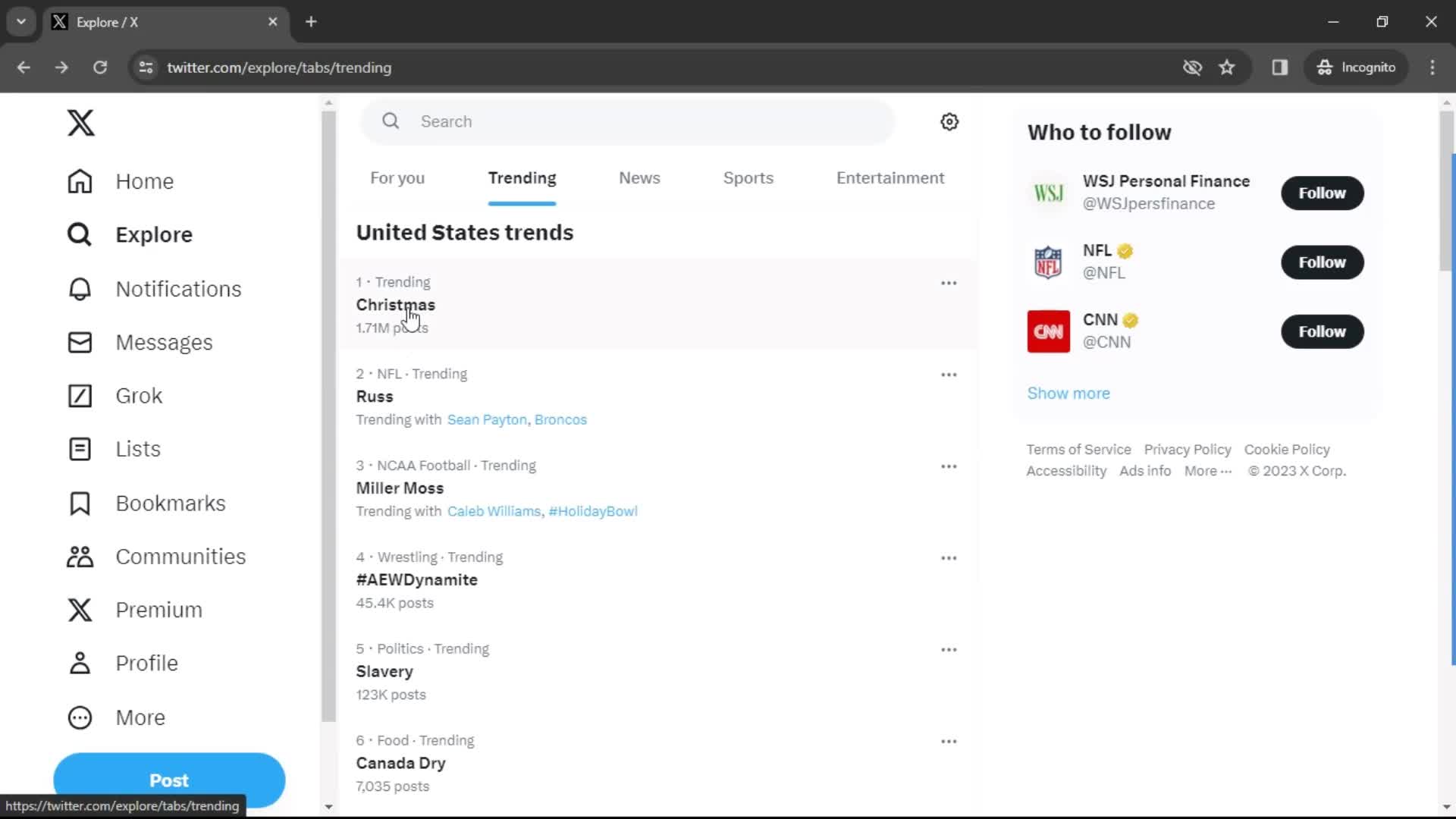This screenshot has height=819, width=1456.
Task: Open Grok from sidebar
Action: [x=115, y=396]
